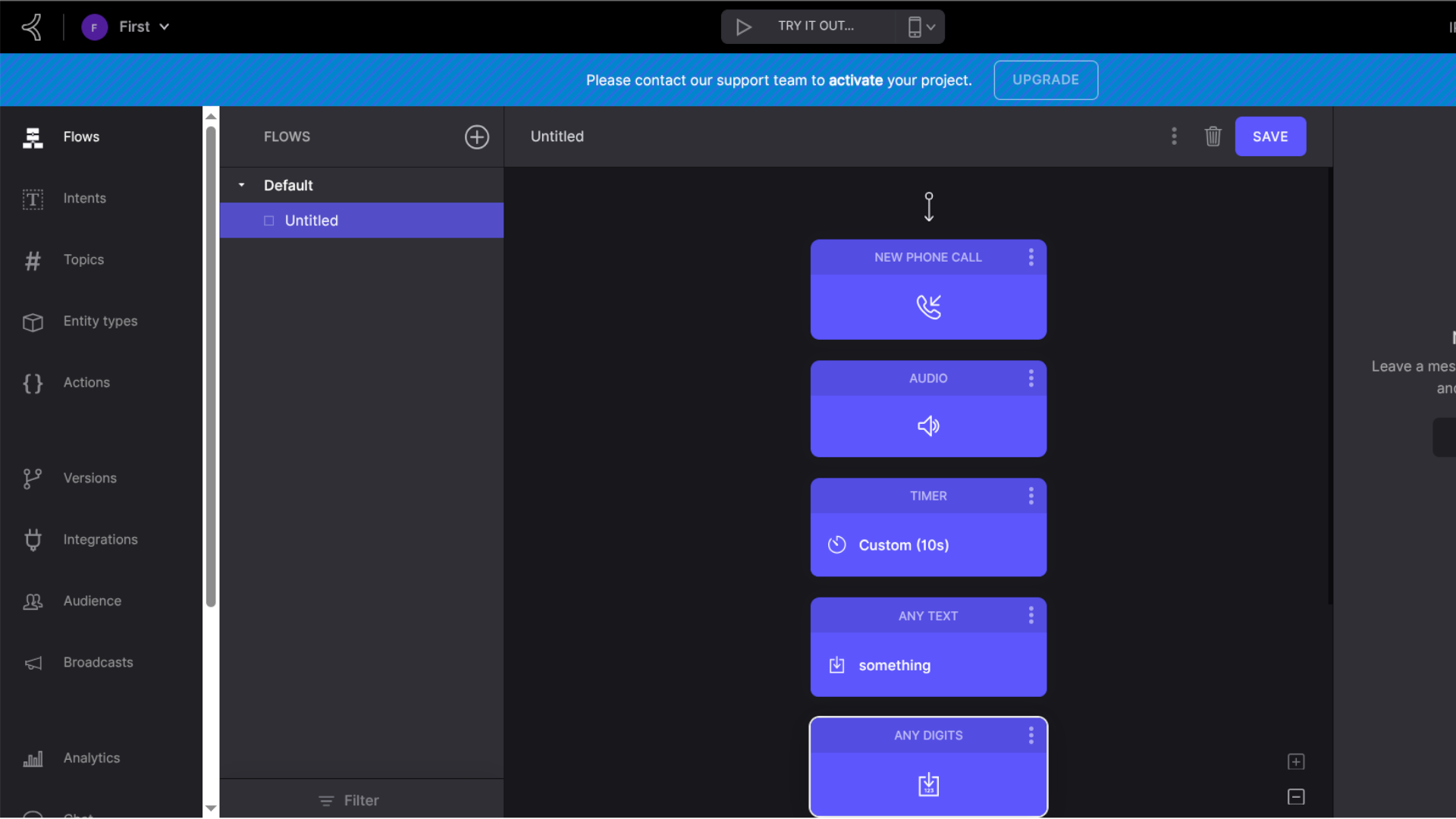Zoom out with the canvas minus icon
Viewport: 1456px width, 819px height.
1296,796
